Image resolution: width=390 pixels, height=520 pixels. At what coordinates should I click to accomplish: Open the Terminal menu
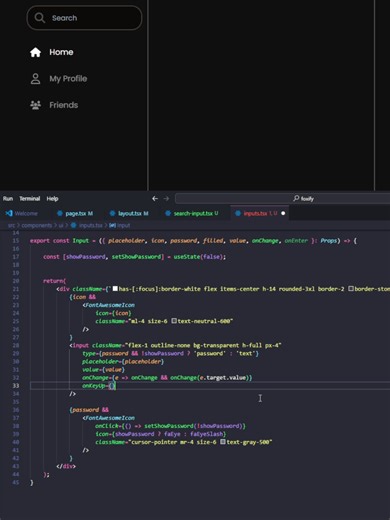30,199
